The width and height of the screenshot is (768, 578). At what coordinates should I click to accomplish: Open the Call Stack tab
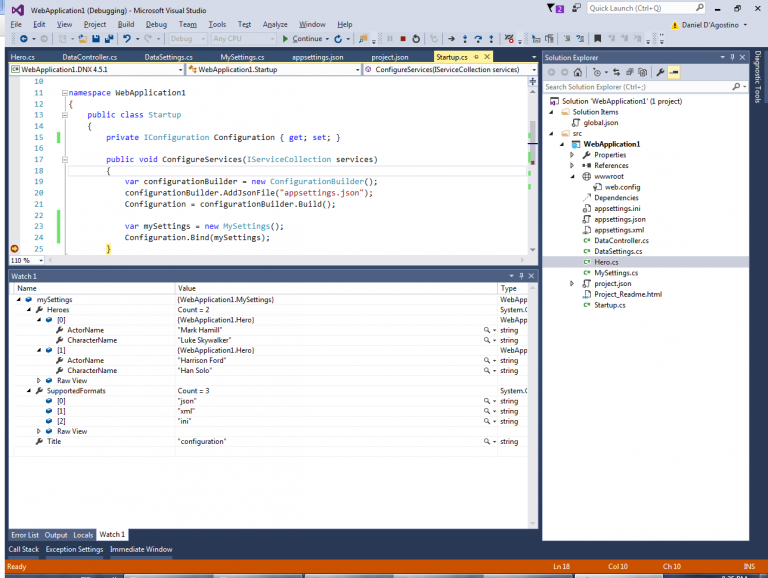point(24,550)
